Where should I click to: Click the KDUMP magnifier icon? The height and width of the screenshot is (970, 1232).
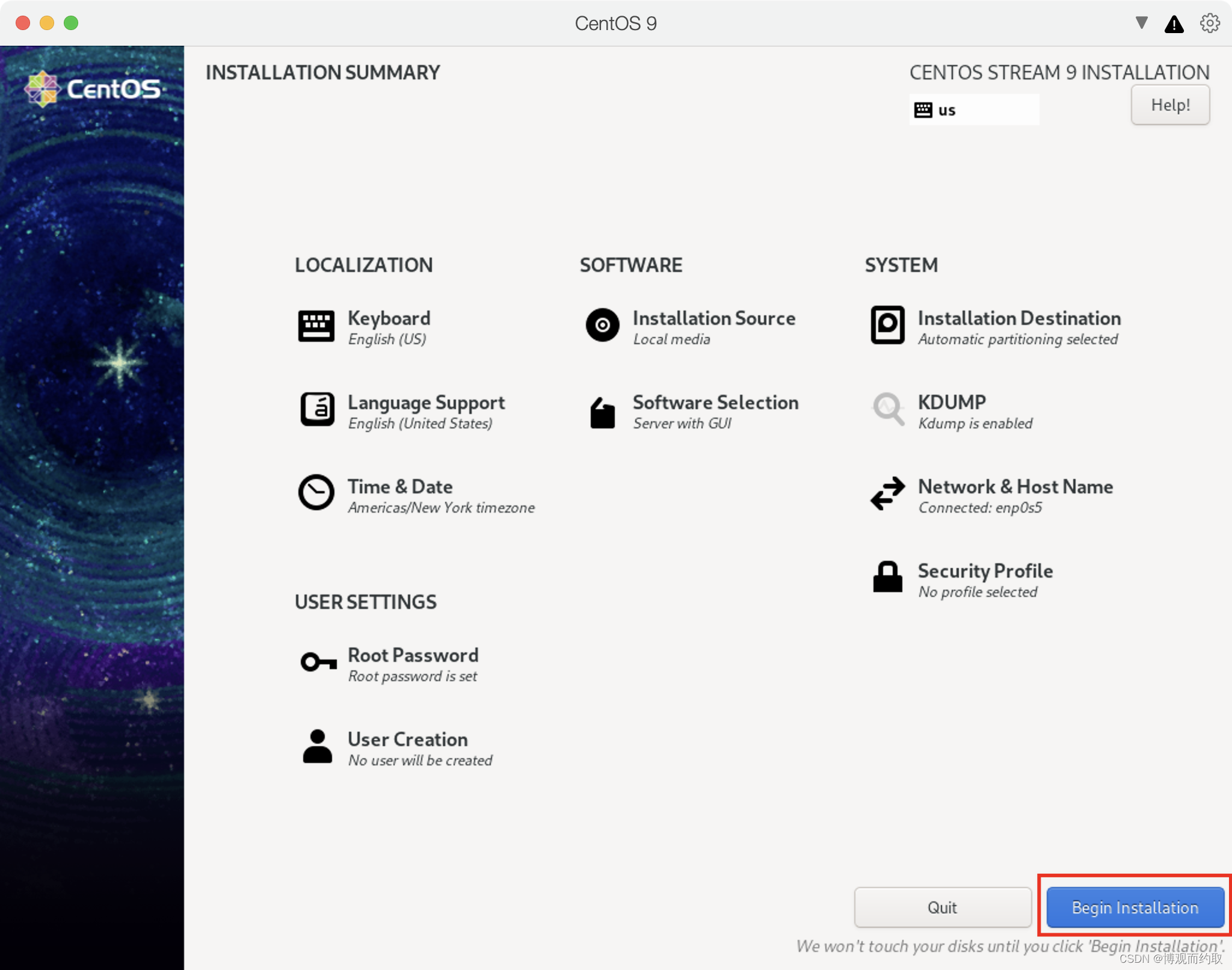pos(888,409)
